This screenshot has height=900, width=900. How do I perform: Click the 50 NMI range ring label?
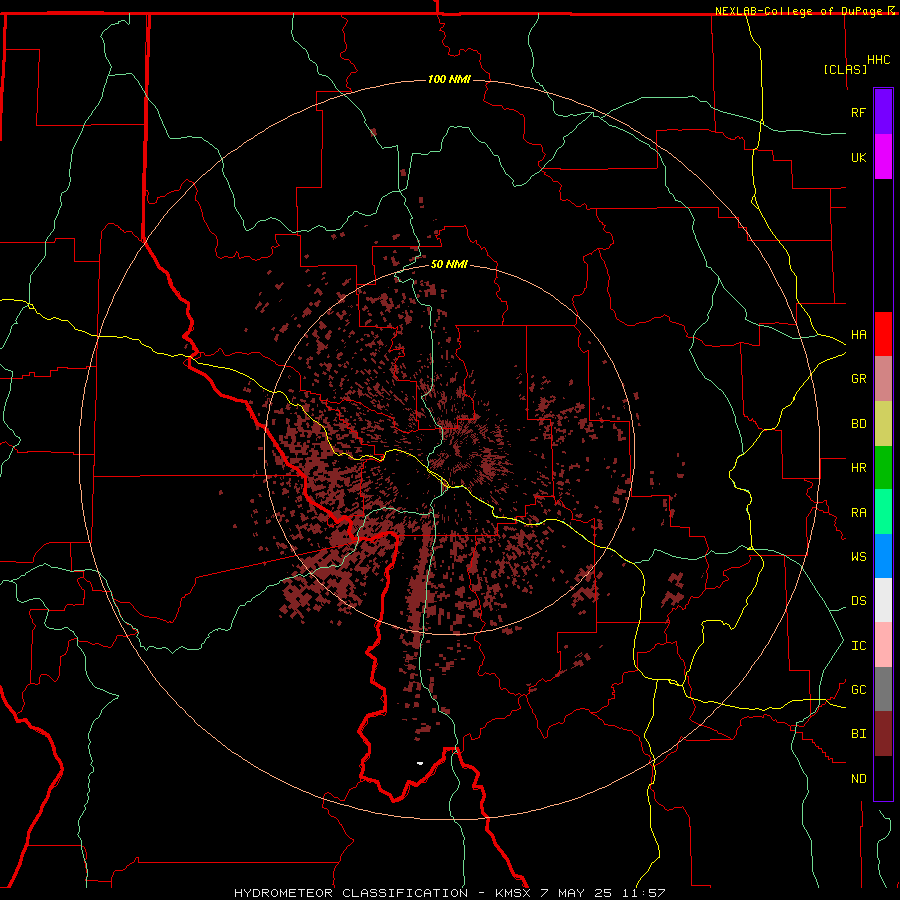tap(449, 264)
